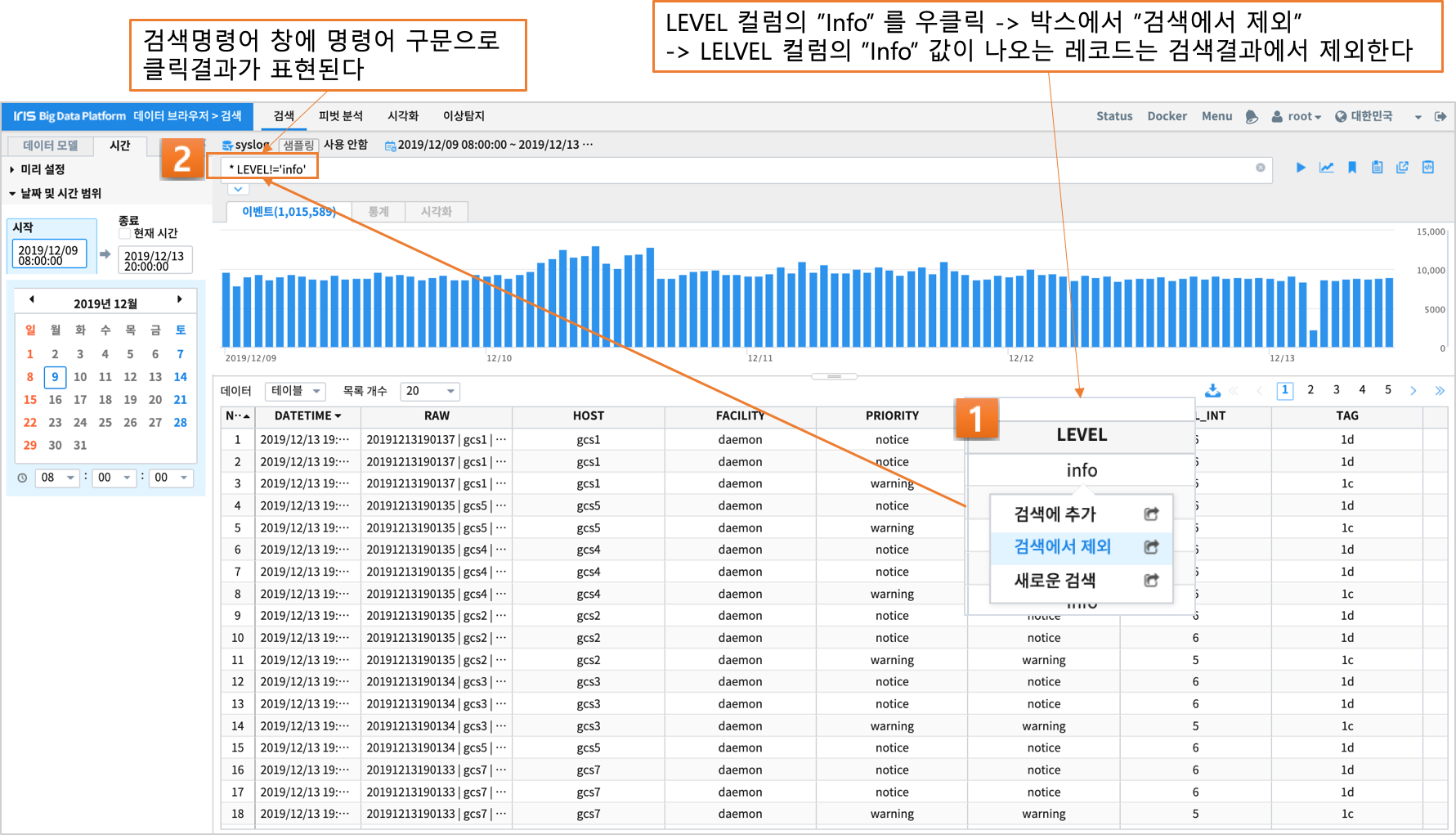Screen dimensions: 1456x835
Task: Go to results page 5
Action: 1388,390
